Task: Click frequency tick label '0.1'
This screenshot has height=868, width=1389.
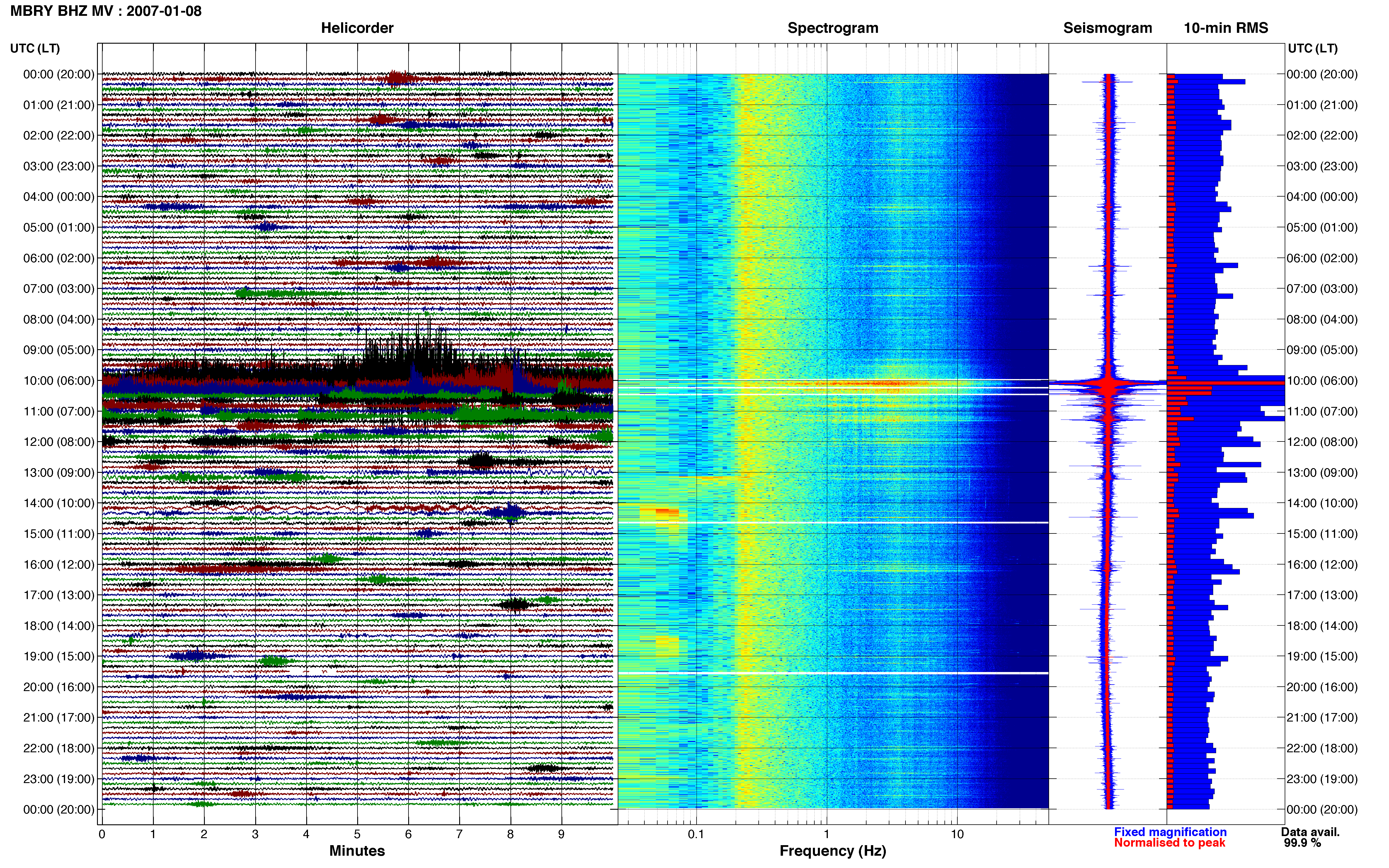Action: (696, 835)
